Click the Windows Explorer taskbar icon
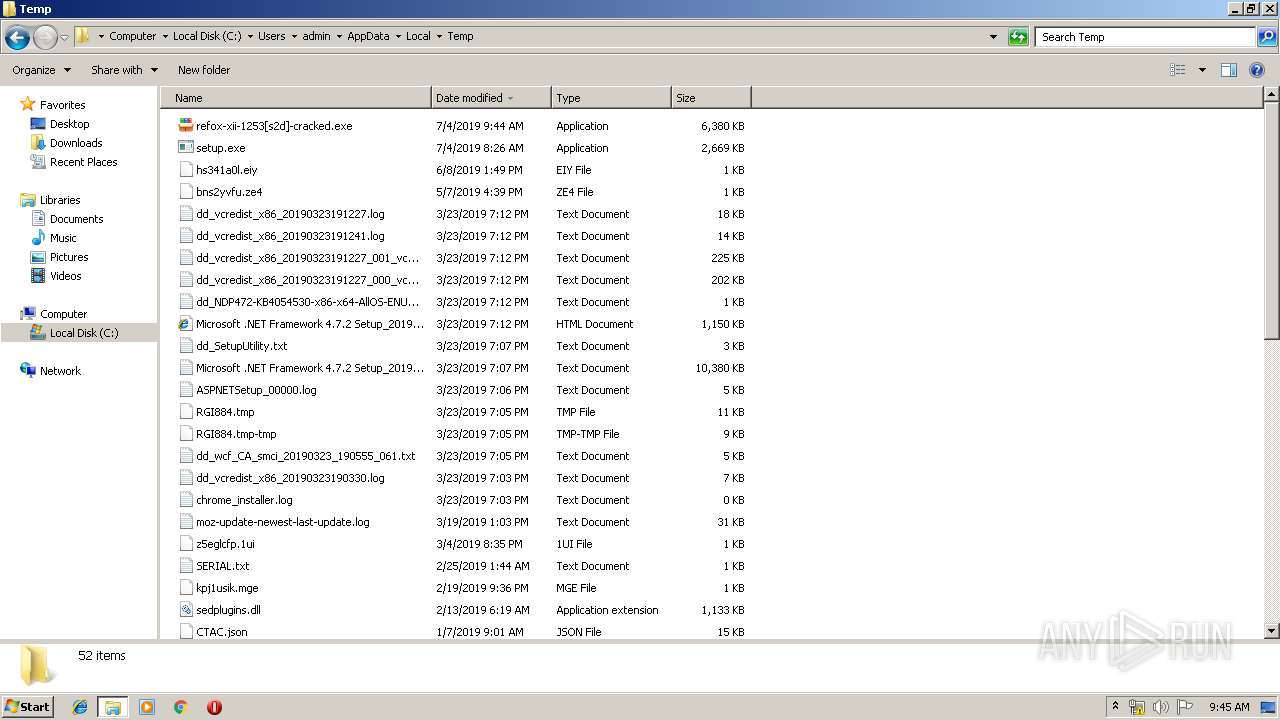 (x=113, y=707)
